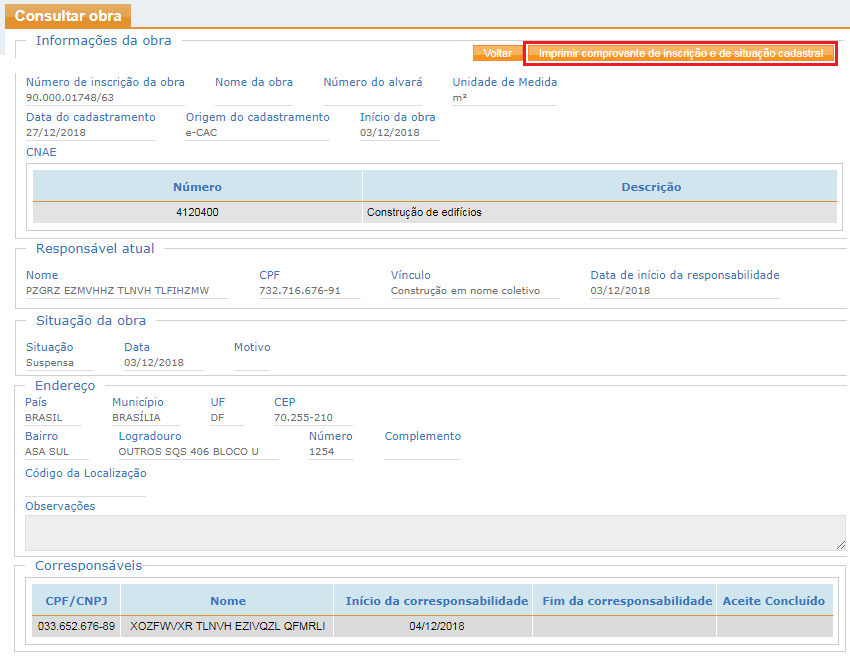Select the Consultar obra tab
Viewport: 850px width, 656px height.
[x=68, y=14]
